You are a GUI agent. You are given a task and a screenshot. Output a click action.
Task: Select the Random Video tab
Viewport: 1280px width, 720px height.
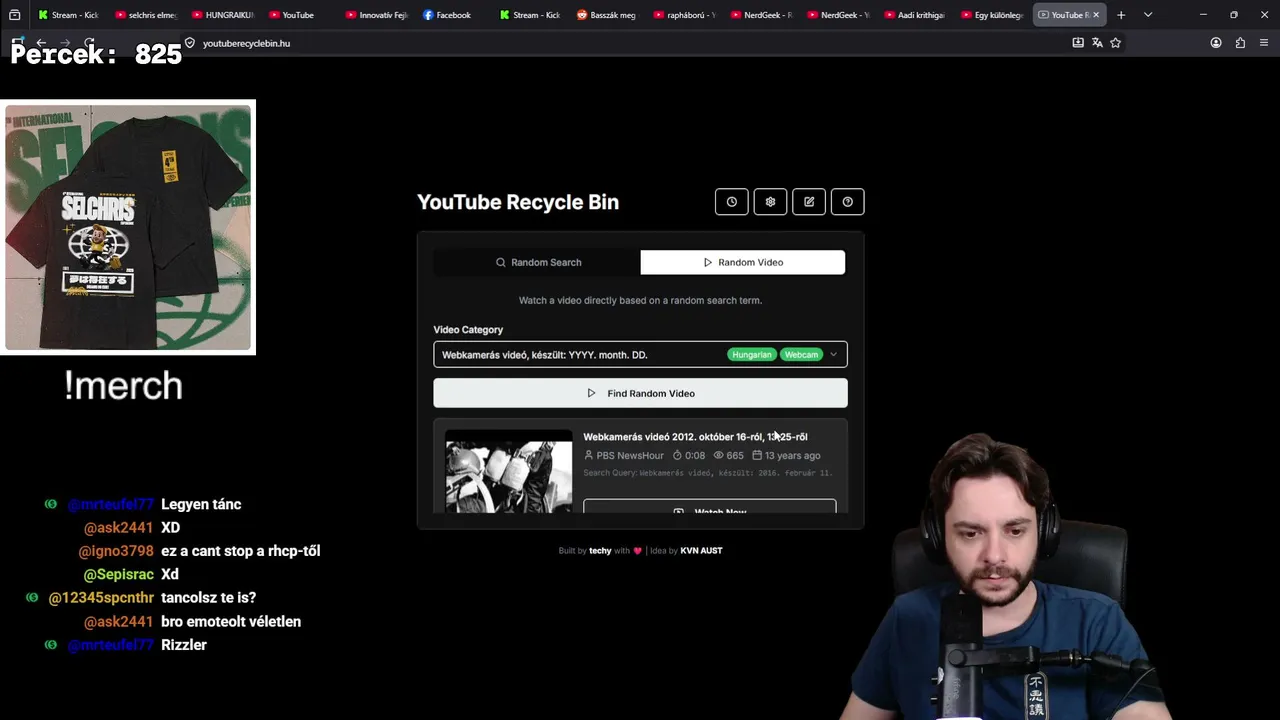click(743, 262)
